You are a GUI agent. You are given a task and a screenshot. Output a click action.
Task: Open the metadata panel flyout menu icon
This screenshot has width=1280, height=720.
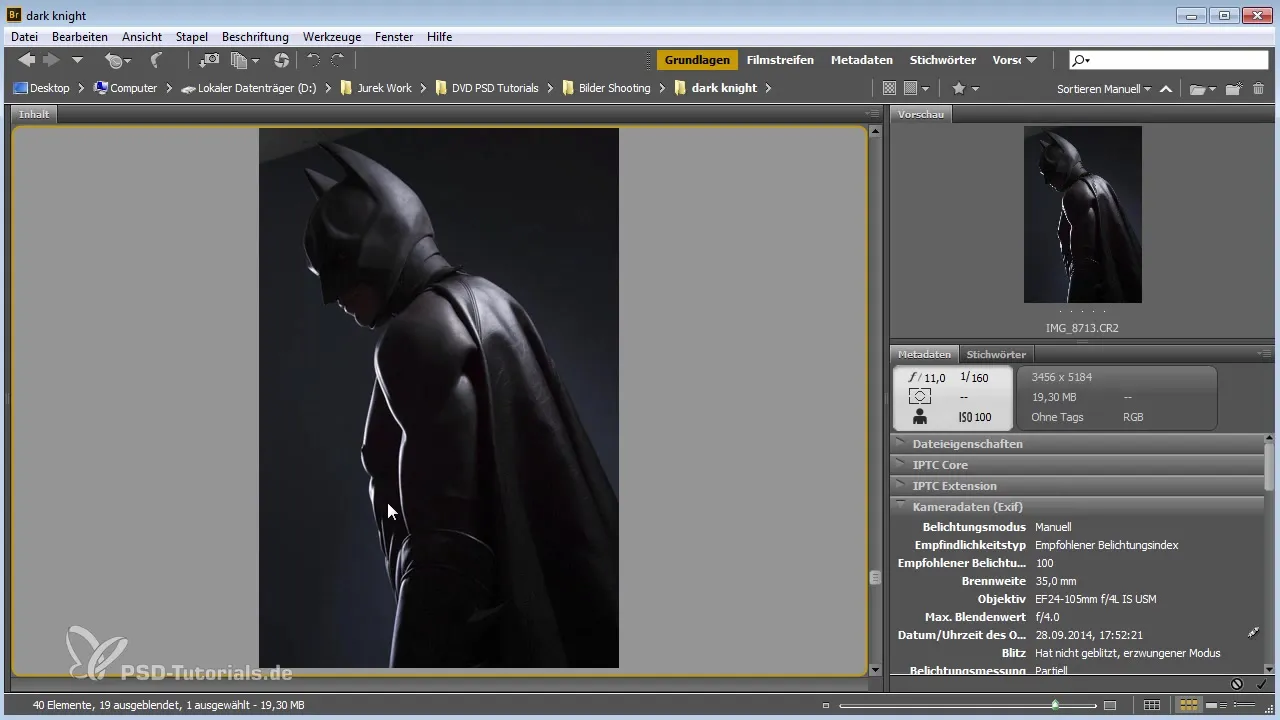1264,353
